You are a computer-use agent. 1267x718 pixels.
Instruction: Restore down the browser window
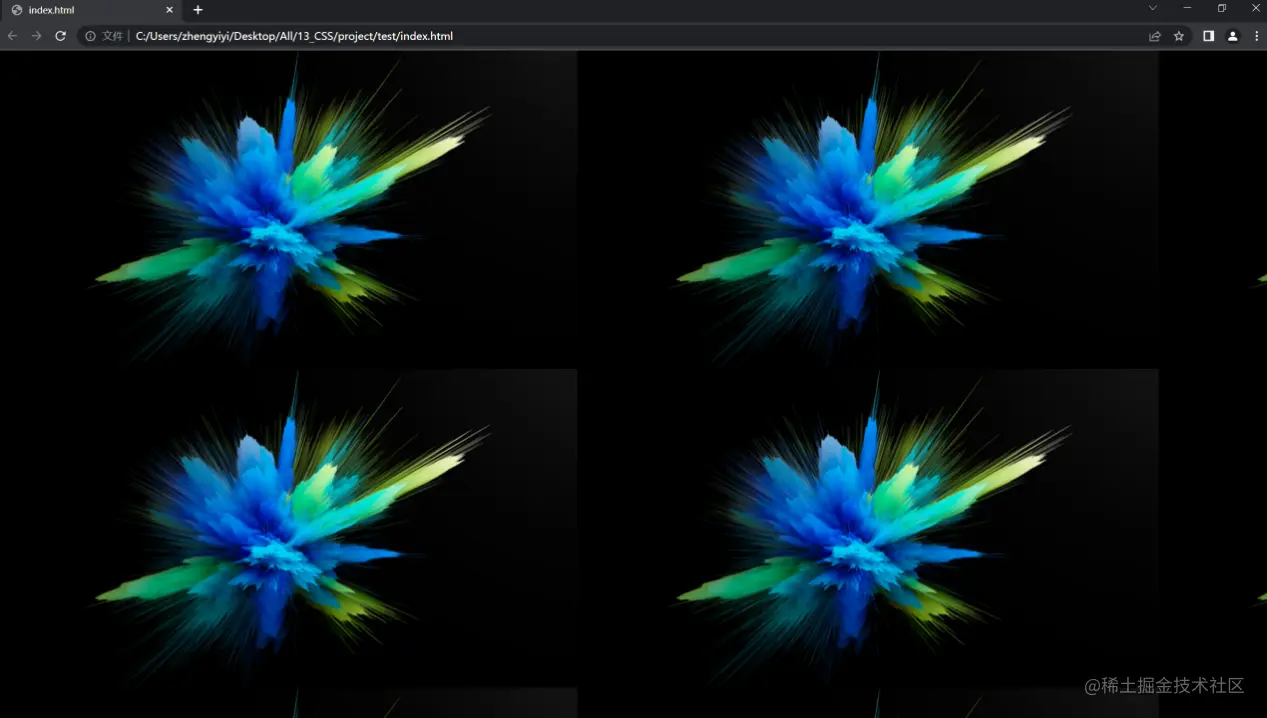point(1221,8)
